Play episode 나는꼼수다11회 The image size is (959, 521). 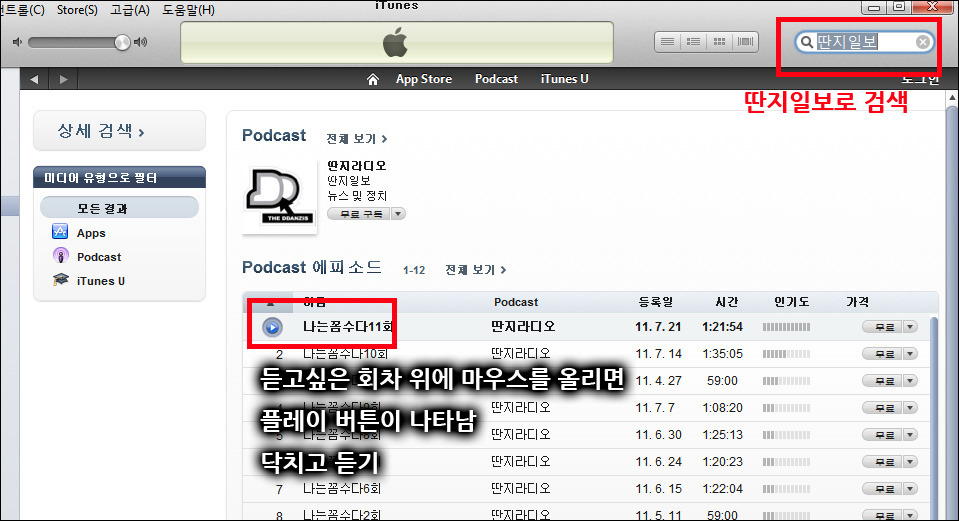pos(272,327)
